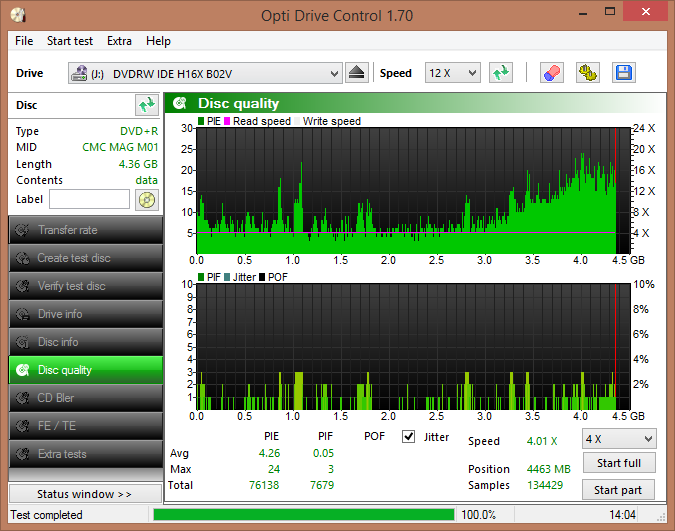Click the elapsed time '14:04'
The width and height of the screenshot is (675, 531).
click(x=622, y=515)
